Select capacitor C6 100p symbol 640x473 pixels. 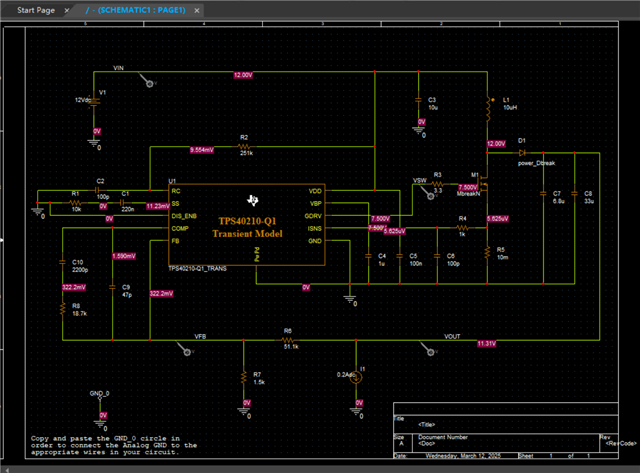click(x=437, y=256)
